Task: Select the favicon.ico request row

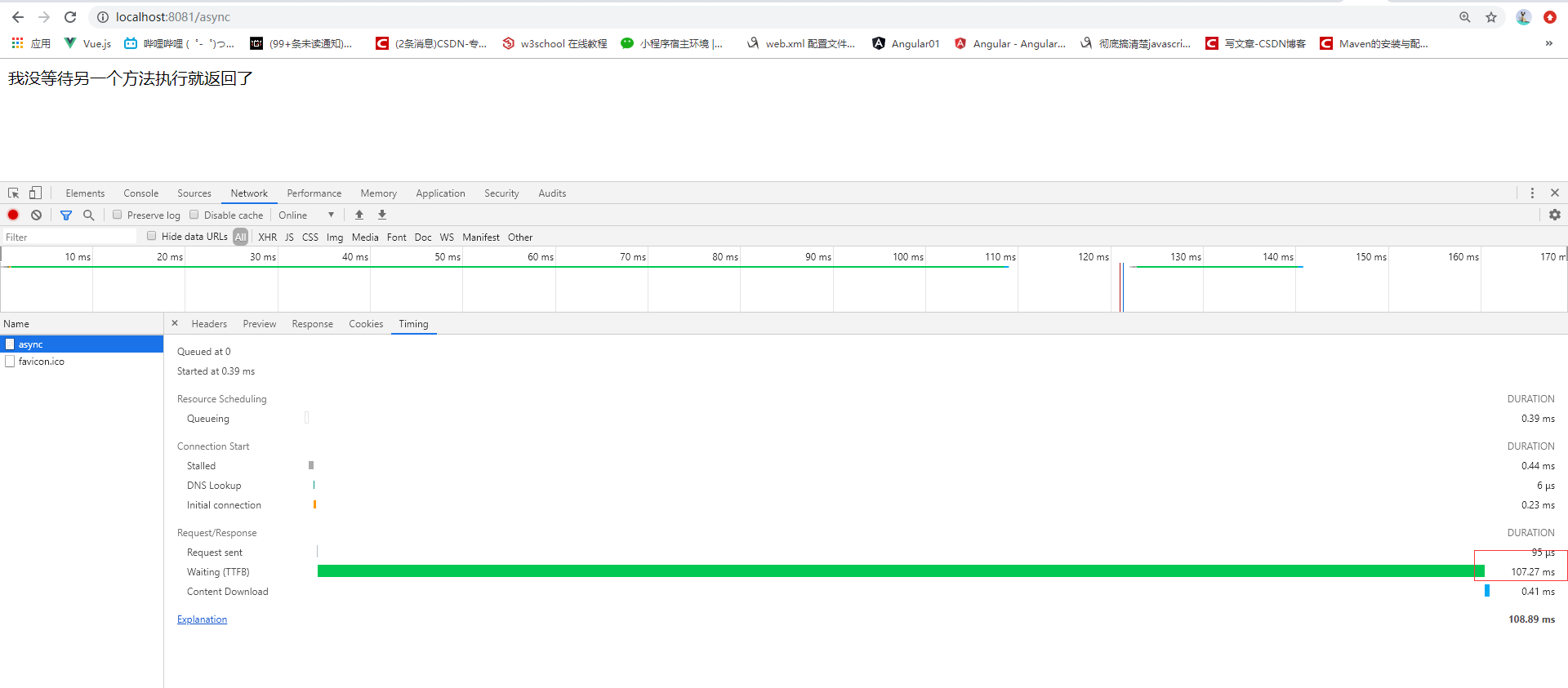Action: [82, 362]
